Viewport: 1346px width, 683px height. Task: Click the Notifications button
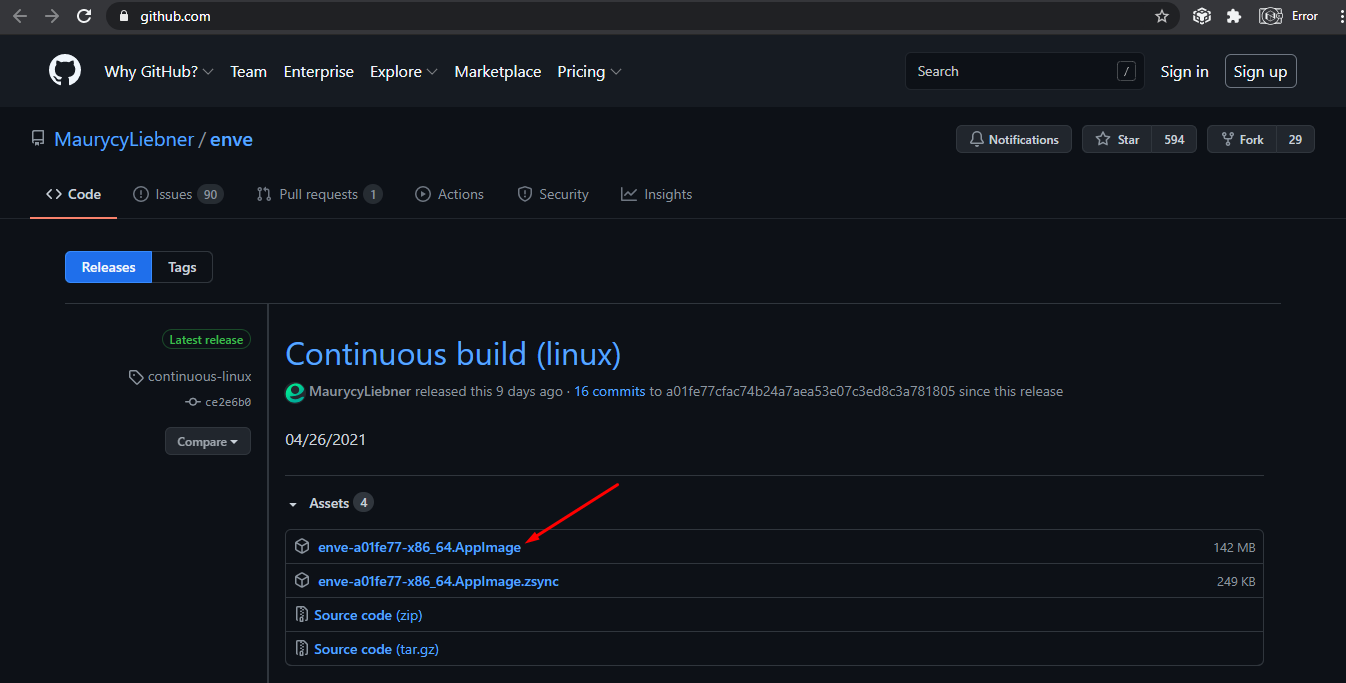coord(1014,139)
